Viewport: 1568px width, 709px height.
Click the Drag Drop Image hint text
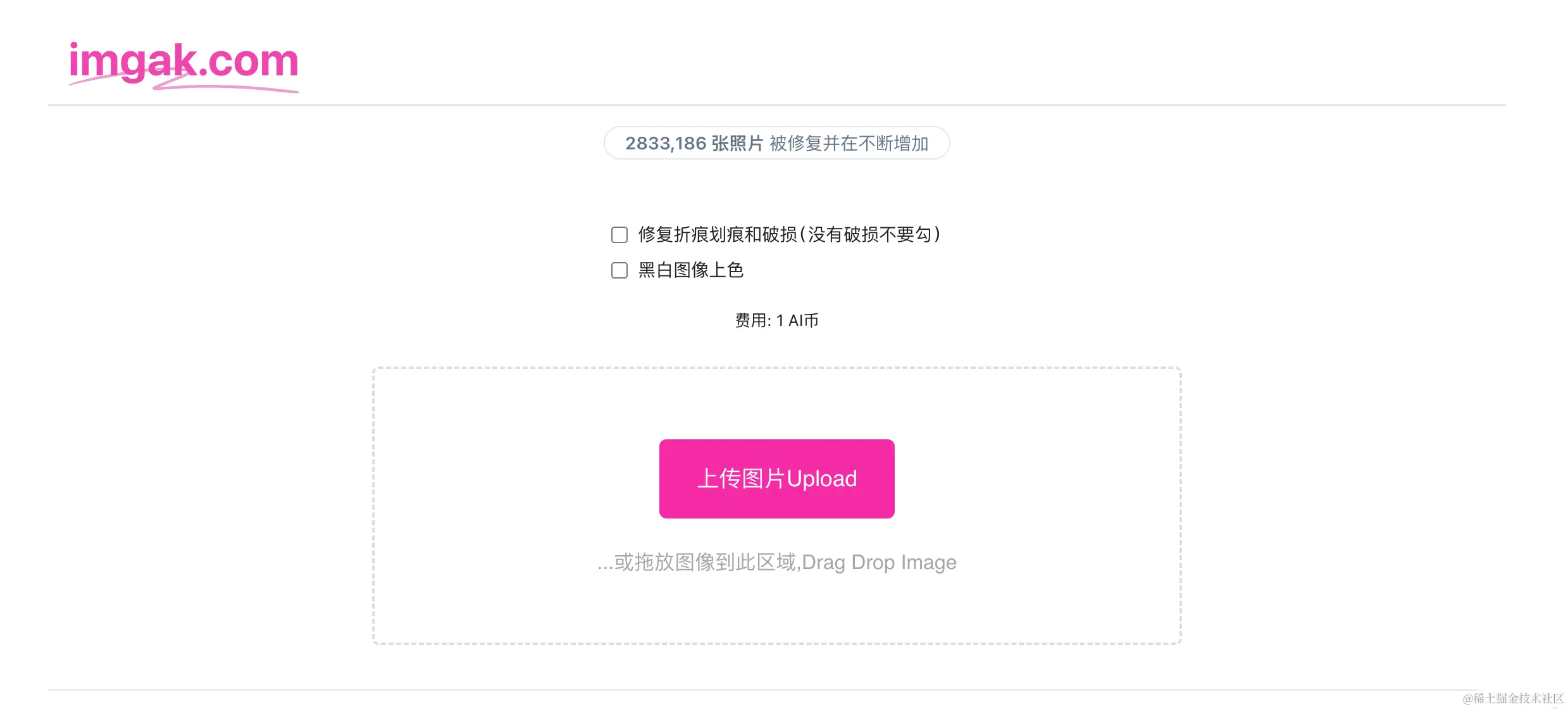[x=879, y=562]
